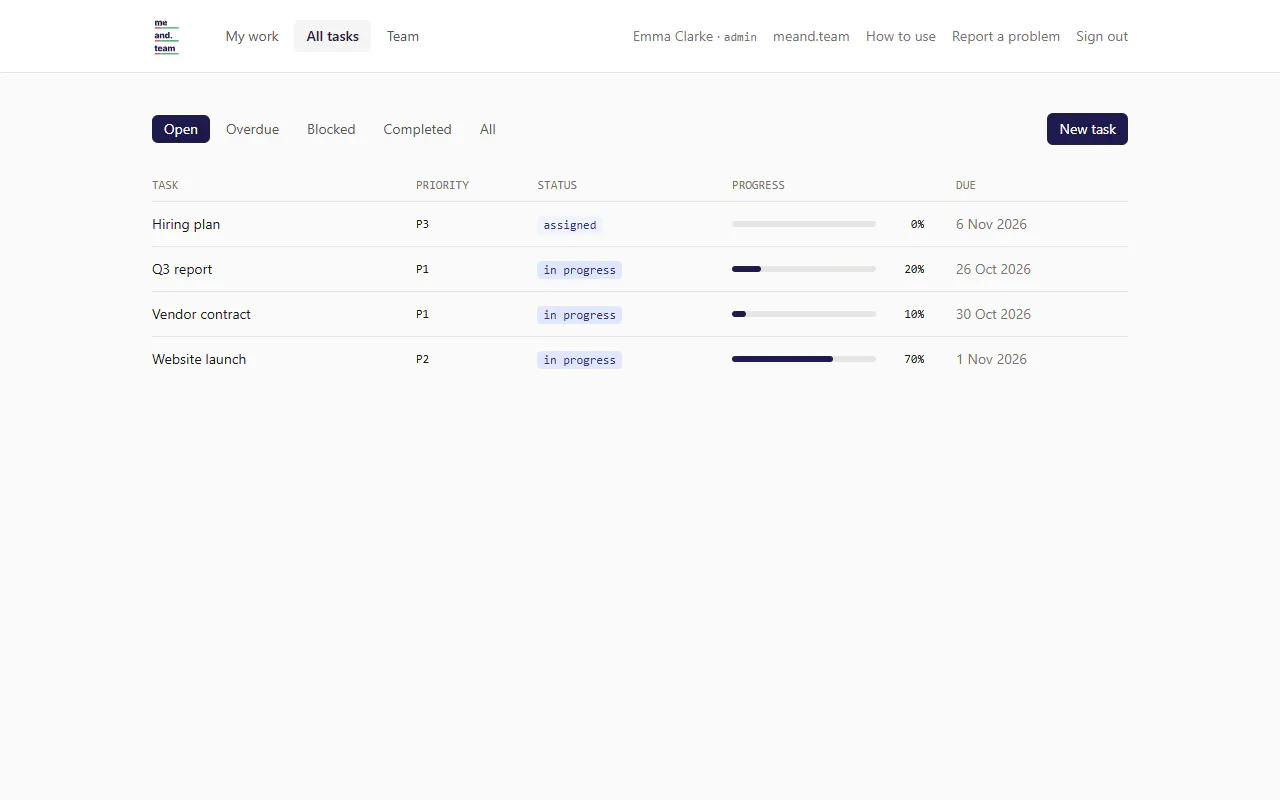Open the How to use page
The width and height of the screenshot is (1280, 800).
pos(901,36)
